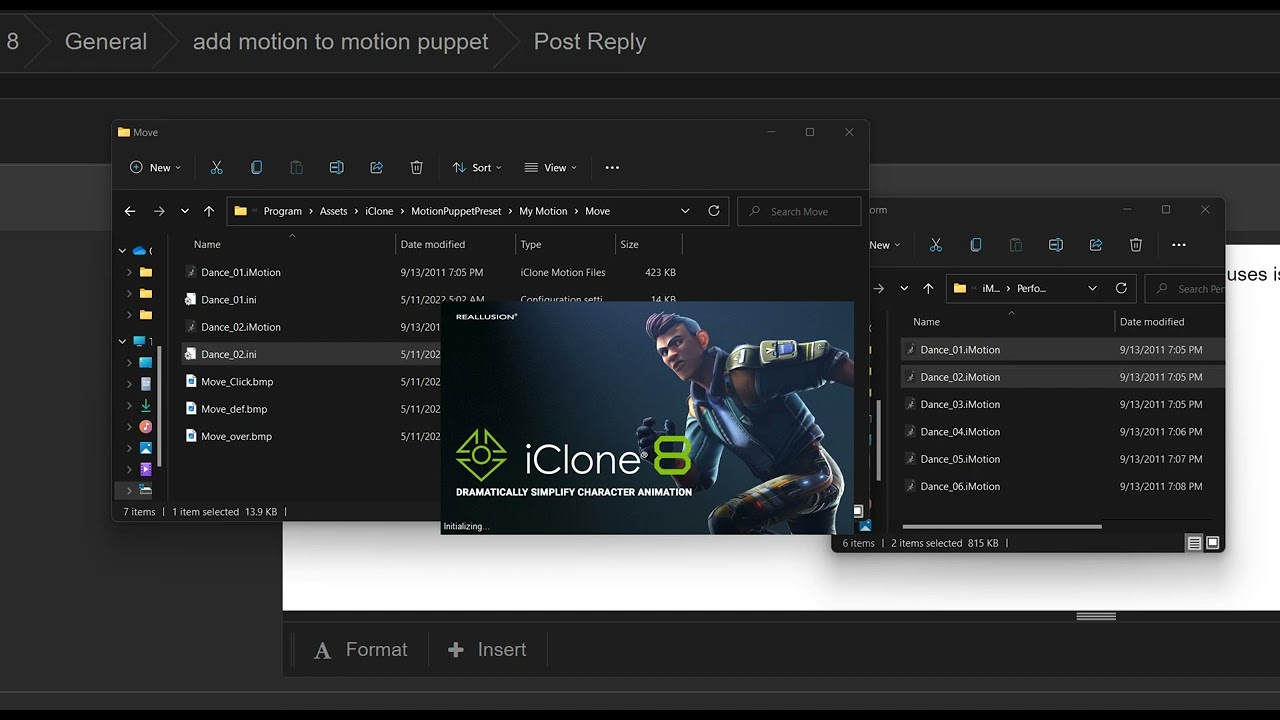
Task: Select Dance_01.ini in Move window
Action: (228, 299)
